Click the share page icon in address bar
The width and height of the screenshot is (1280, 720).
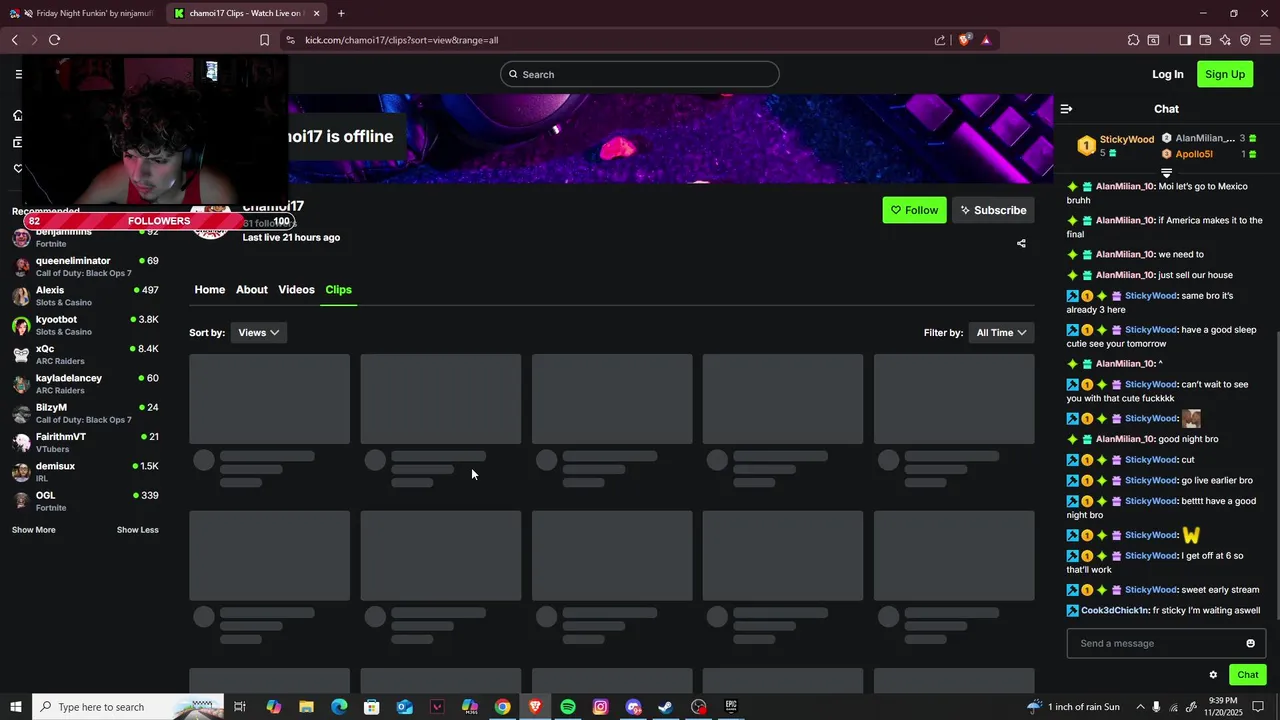click(940, 40)
